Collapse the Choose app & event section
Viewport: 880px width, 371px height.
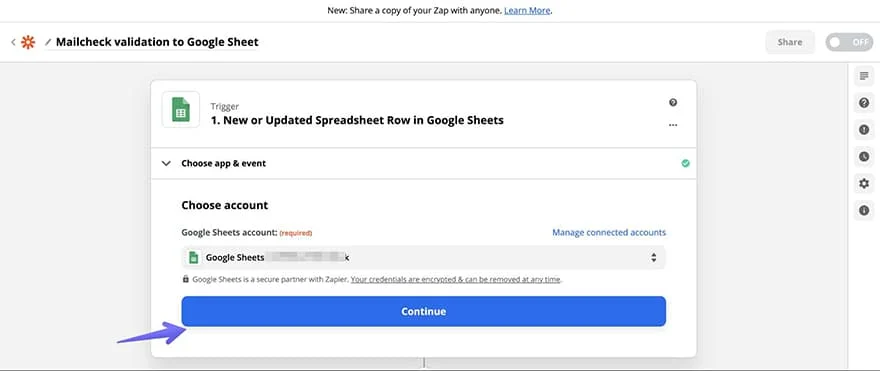[x=166, y=163]
